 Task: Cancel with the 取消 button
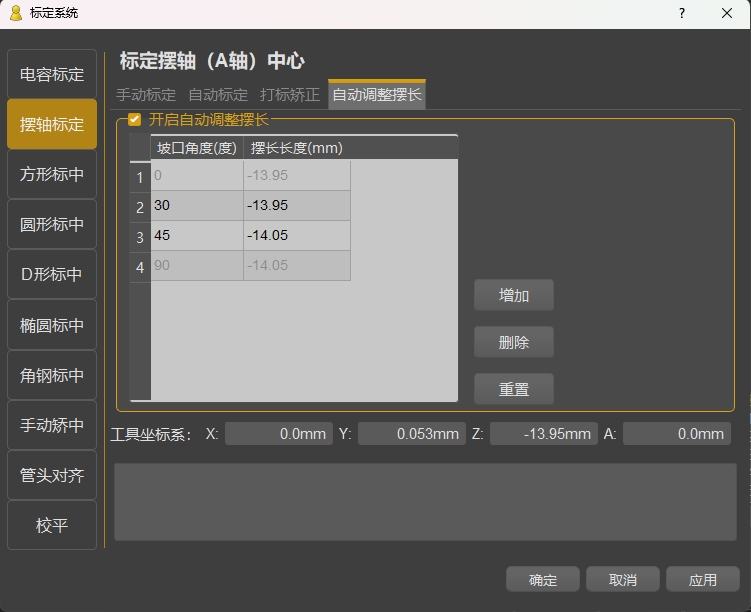click(x=623, y=580)
